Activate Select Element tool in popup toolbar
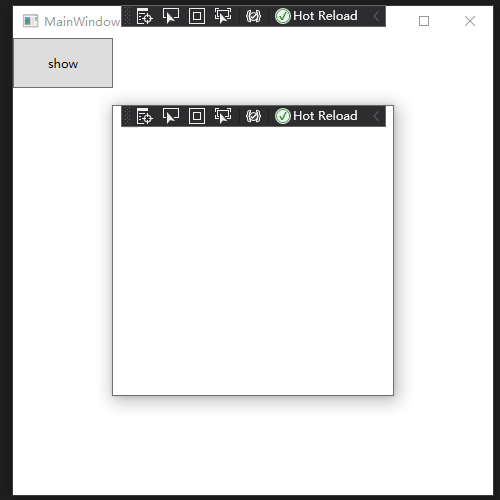Viewport: 500px width, 500px height. point(171,116)
